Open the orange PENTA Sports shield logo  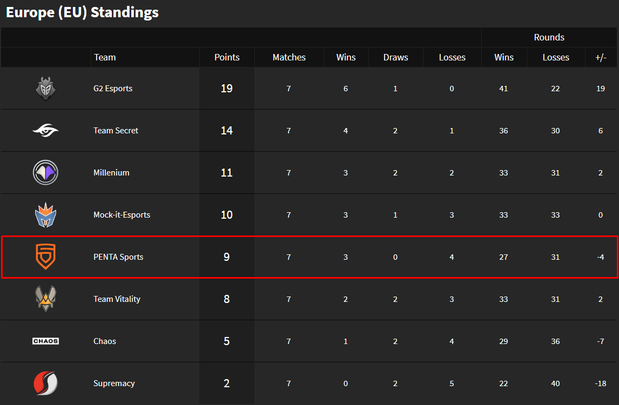pyautogui.click(x=45, y=257)
